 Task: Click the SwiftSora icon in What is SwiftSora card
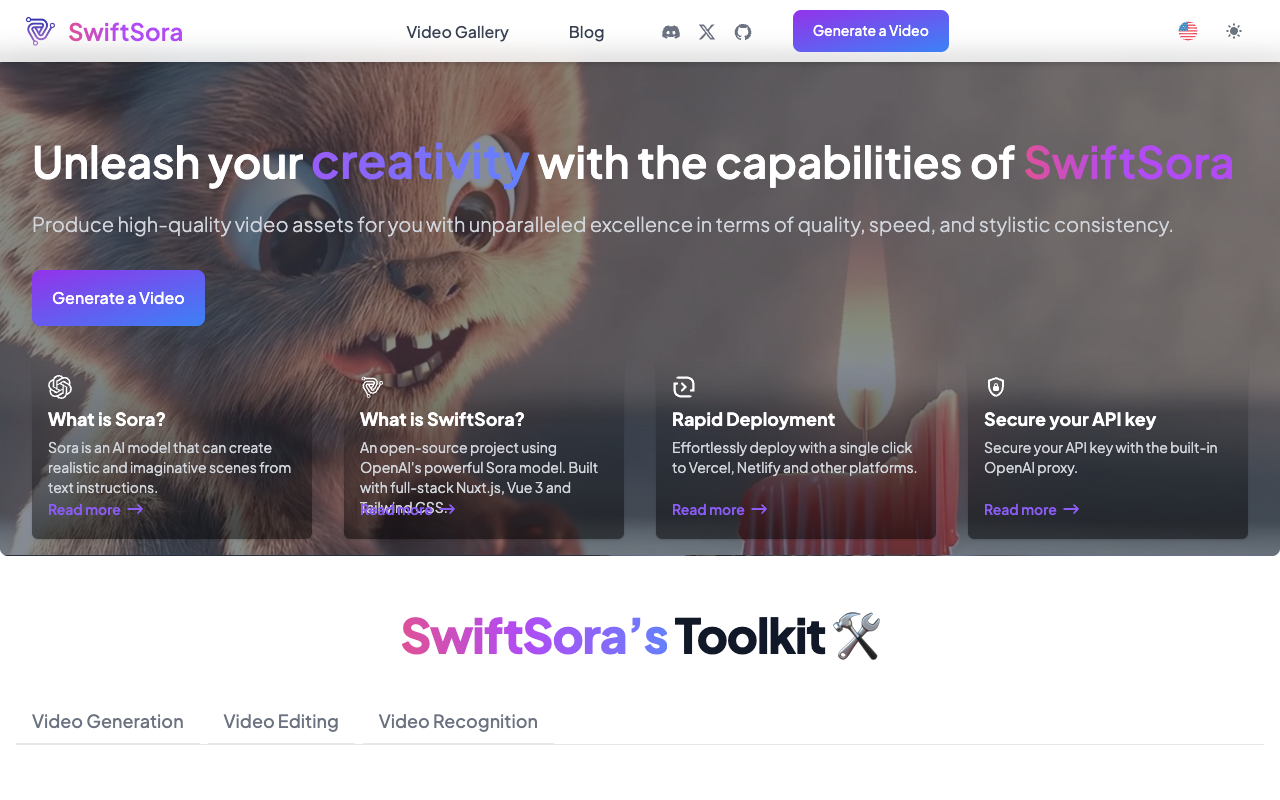pyautogui.click(x=372, y=387)
